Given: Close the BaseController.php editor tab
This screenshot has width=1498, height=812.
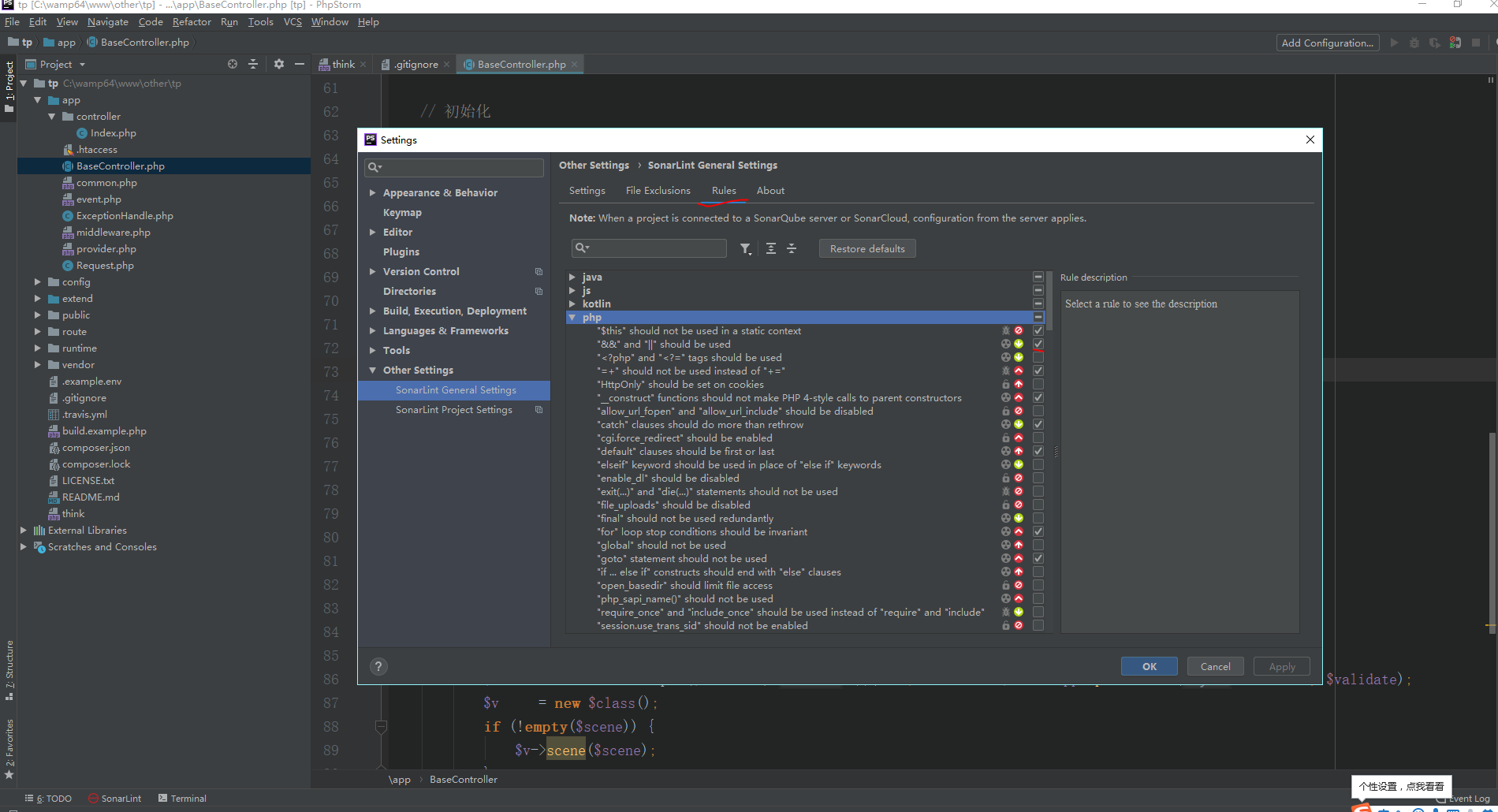Looking at the screenshot, I should tap(575, 65).
